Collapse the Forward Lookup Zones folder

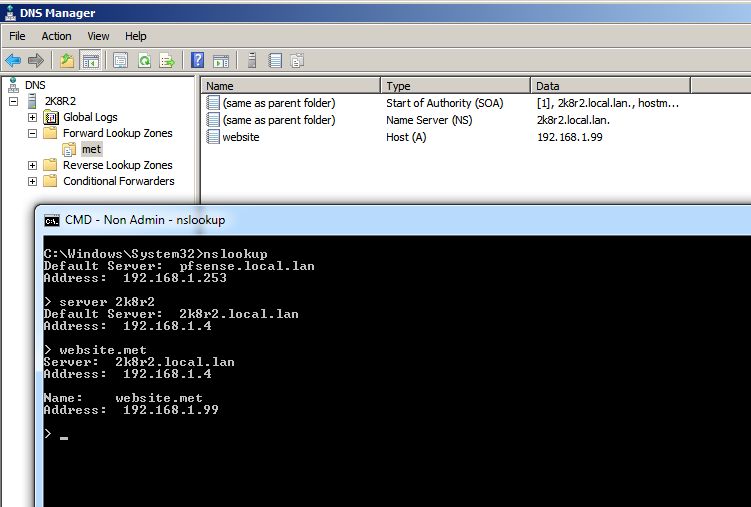tap(32, 134)
